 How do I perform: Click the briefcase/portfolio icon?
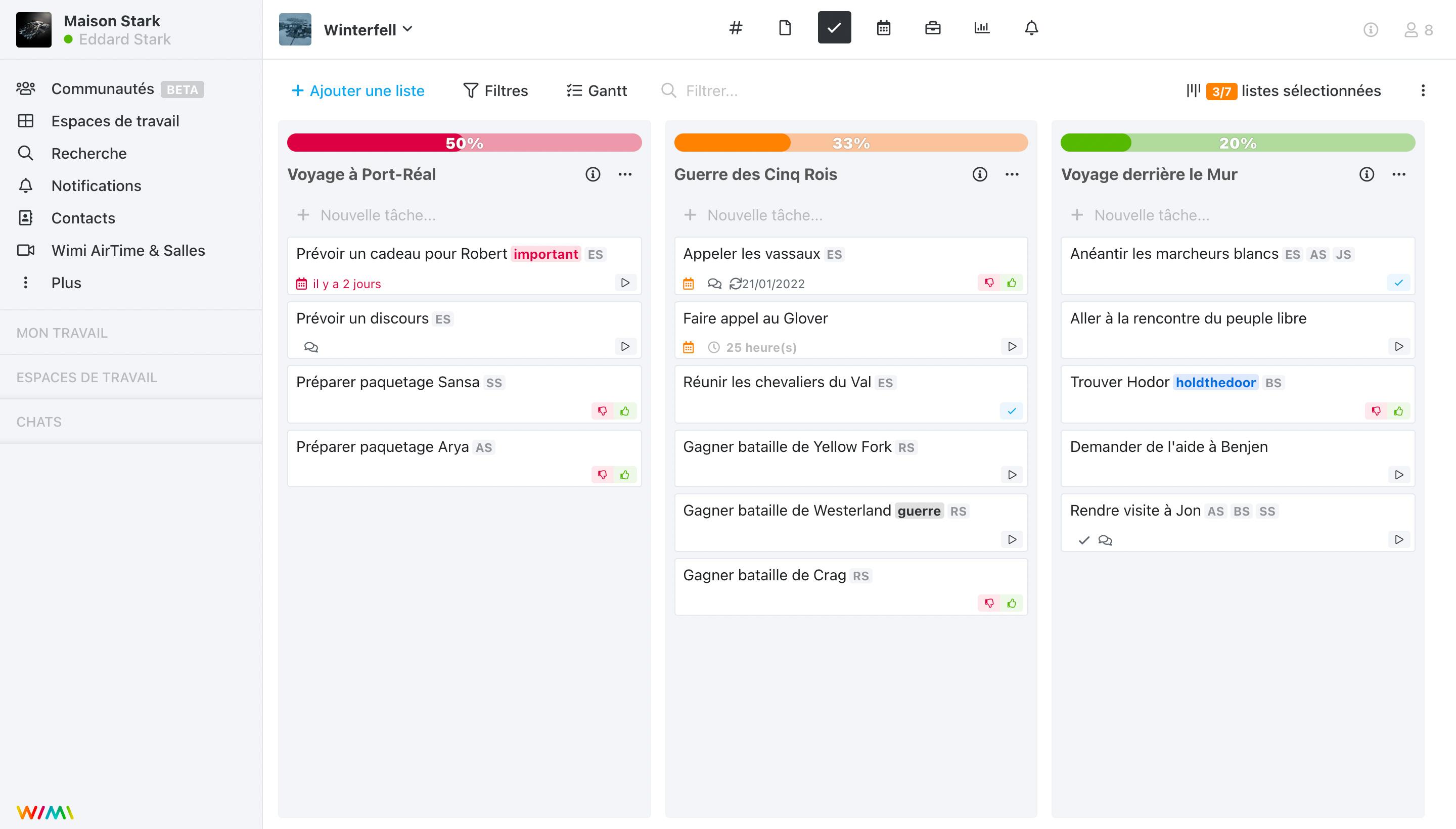pyautogui.click(x=932, y=28)
